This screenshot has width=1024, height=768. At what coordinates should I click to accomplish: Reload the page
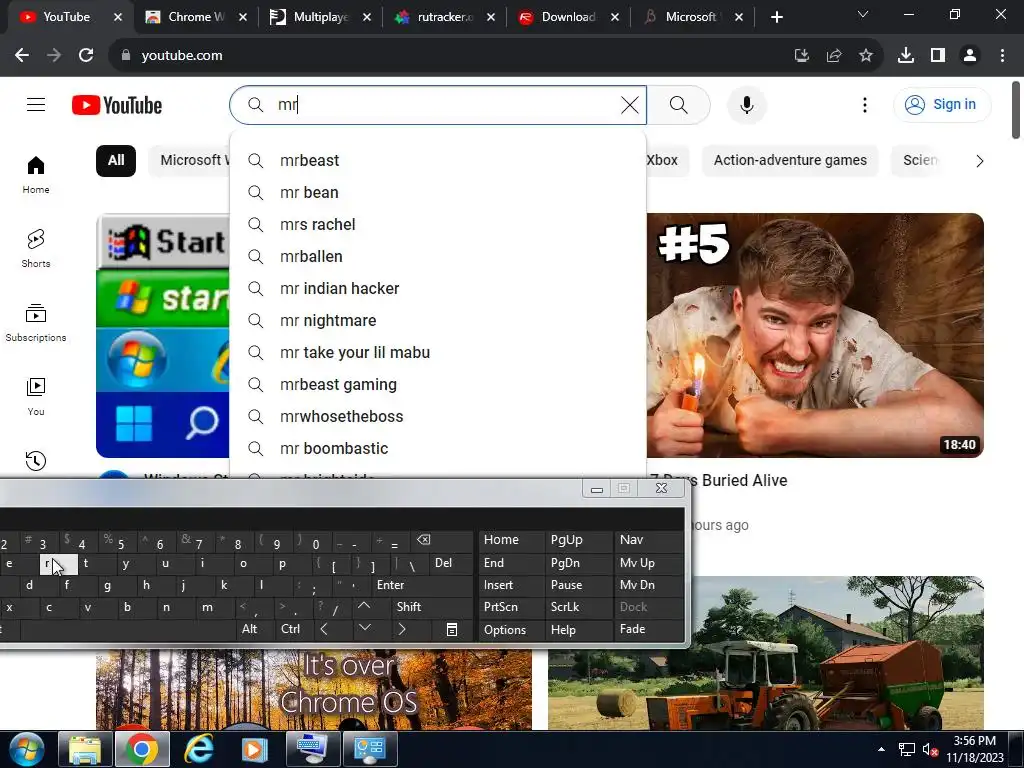point(86,56)
